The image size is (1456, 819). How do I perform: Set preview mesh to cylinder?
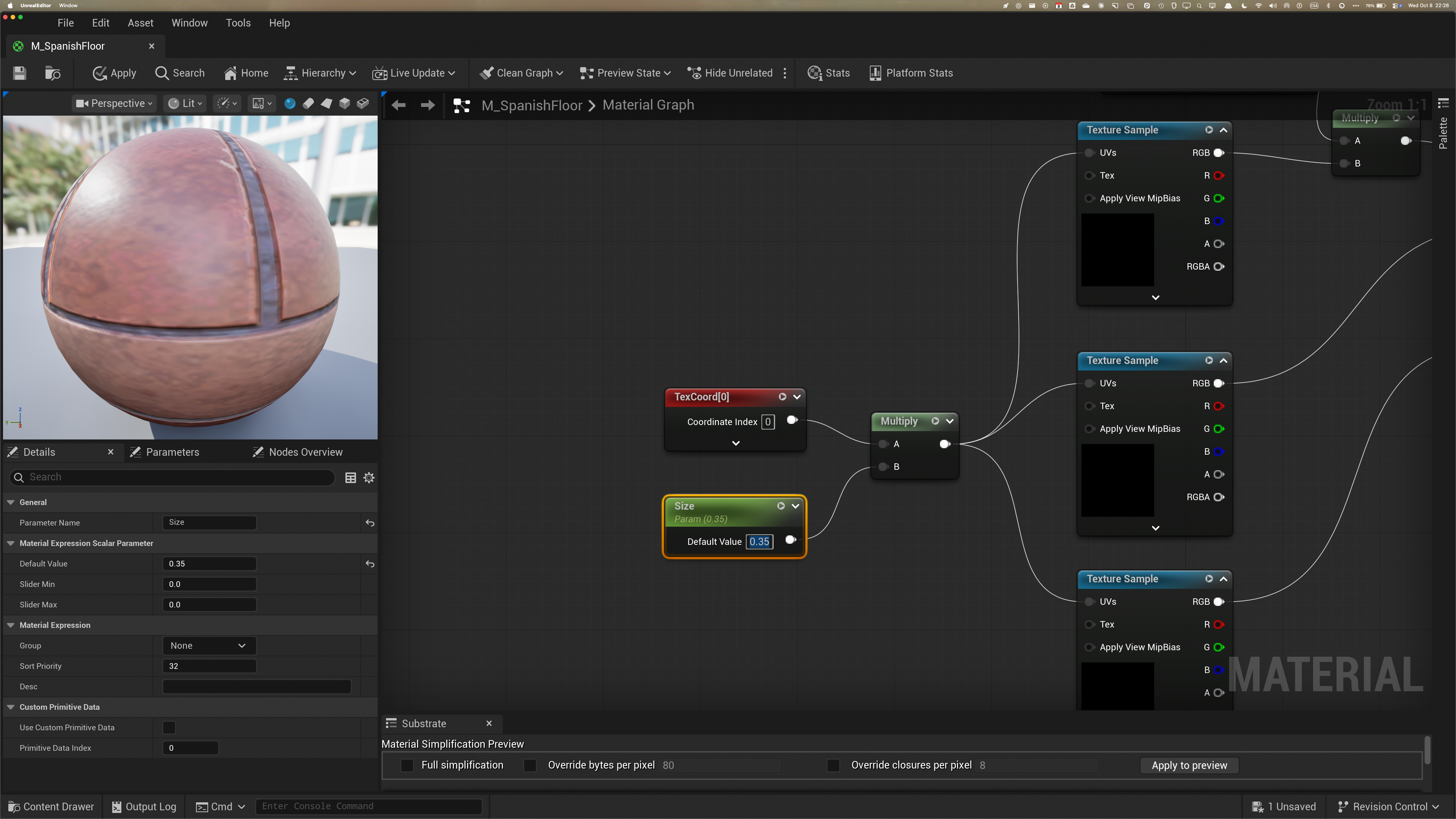pos(308,104)
